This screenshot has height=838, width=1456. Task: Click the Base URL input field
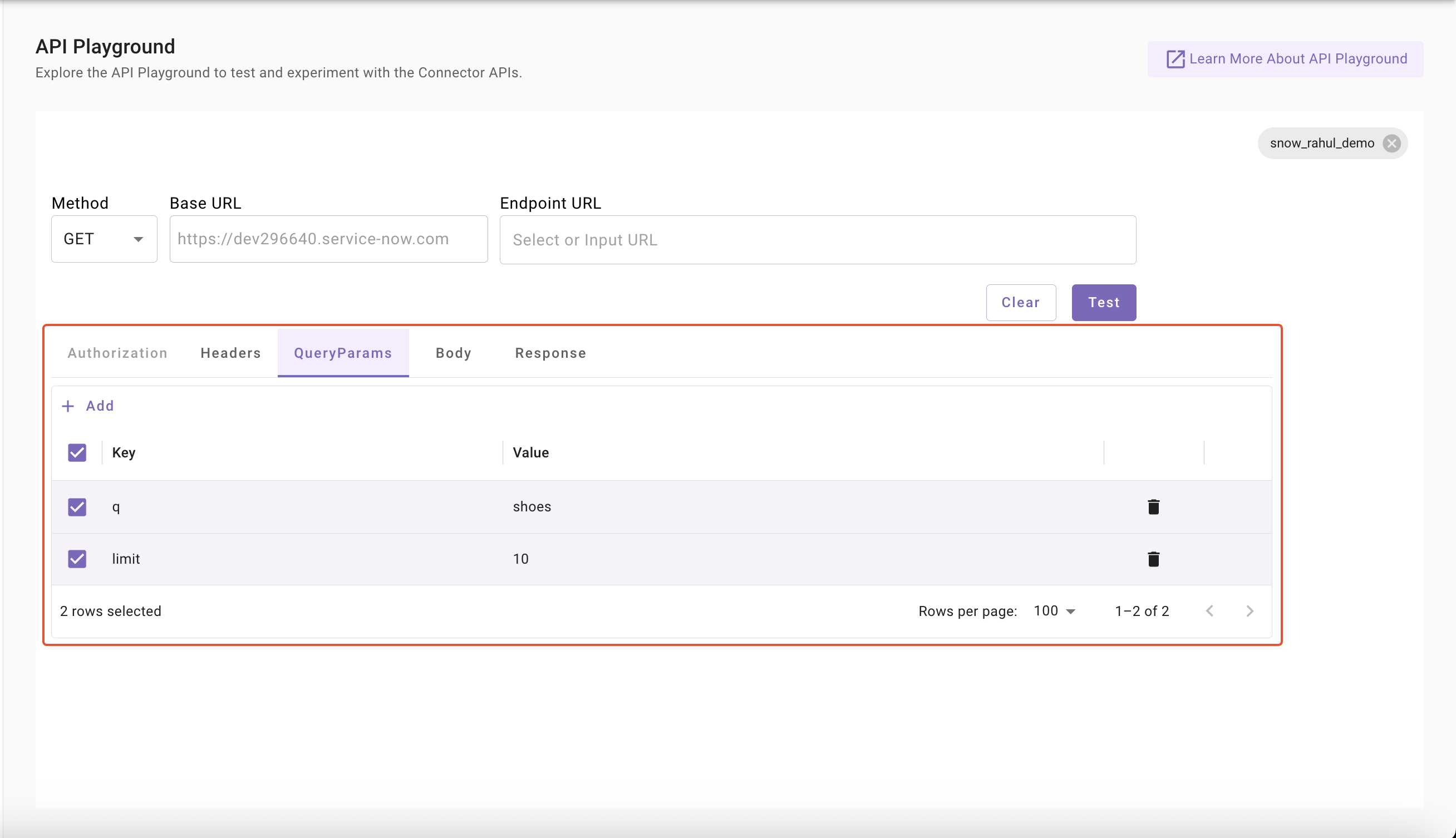click(328, 239)
